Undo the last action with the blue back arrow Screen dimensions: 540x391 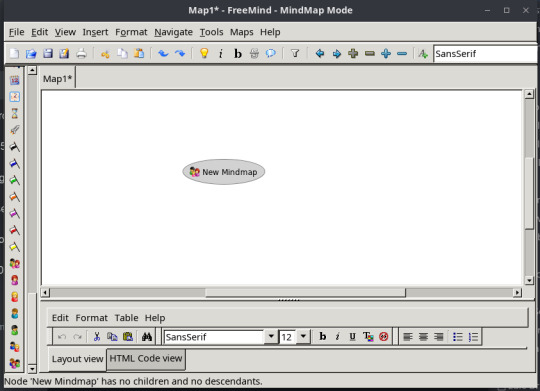click(163, 53)
